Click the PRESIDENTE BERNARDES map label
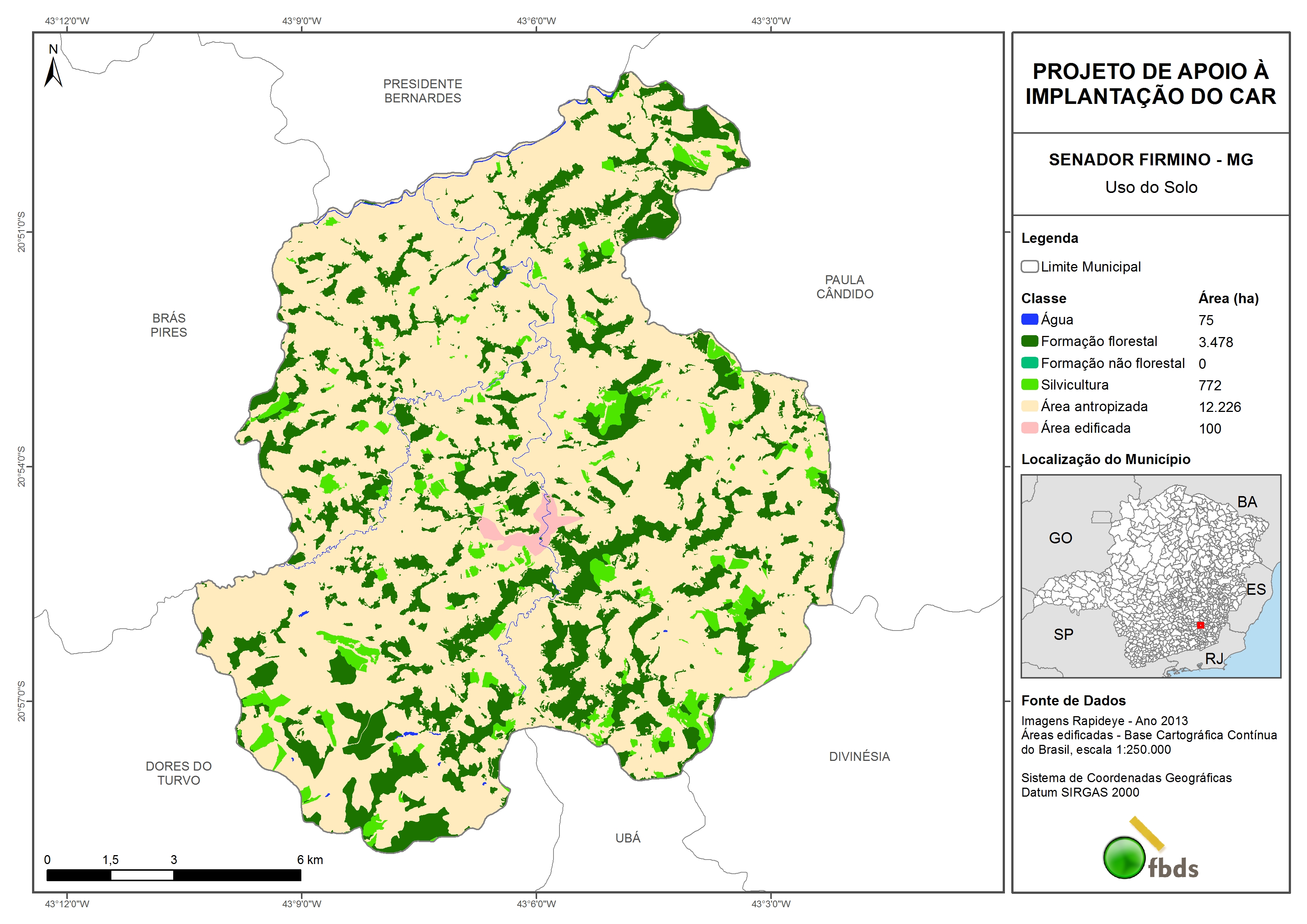Image resolution: width=1307 pixels, height=924 pixels. (x=422, y=91)
